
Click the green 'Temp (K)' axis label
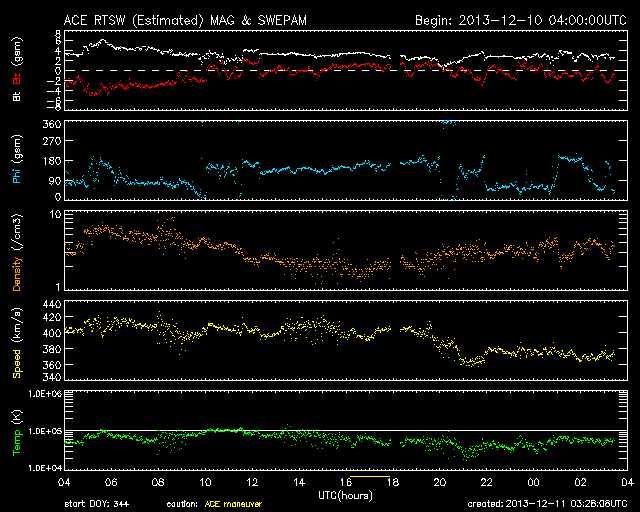click(x=16, y=433)
